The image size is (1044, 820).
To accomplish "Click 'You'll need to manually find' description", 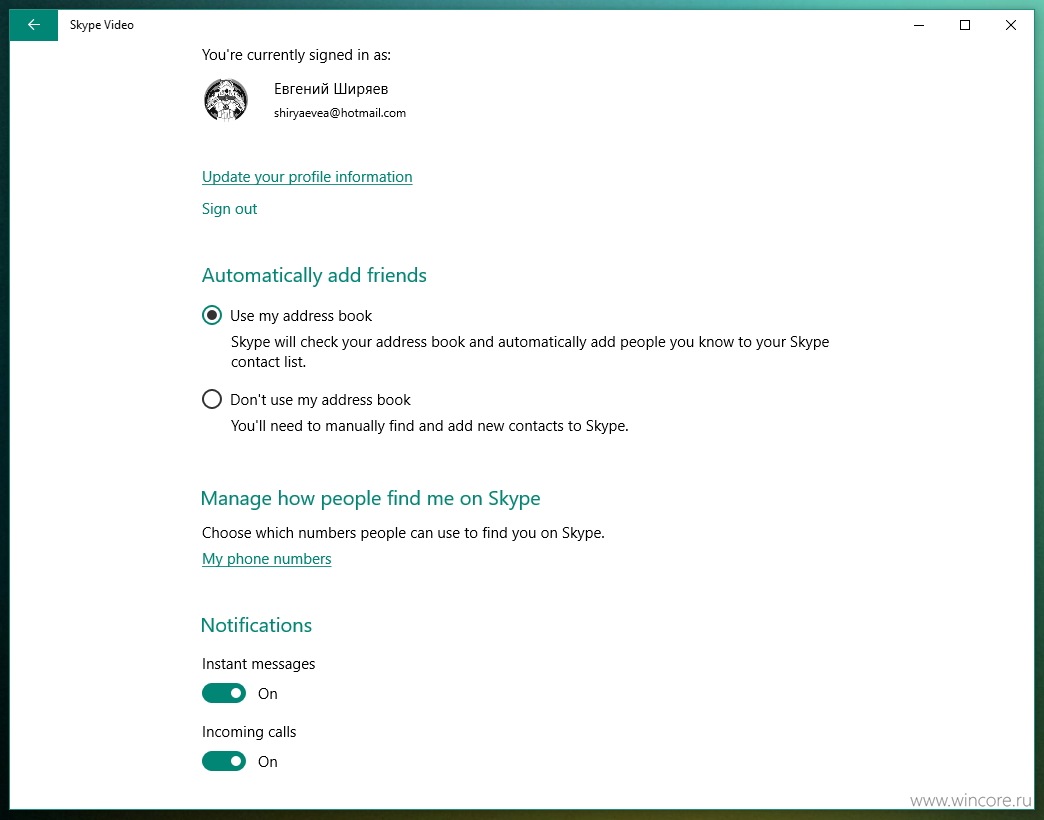I will click(429, 426).
